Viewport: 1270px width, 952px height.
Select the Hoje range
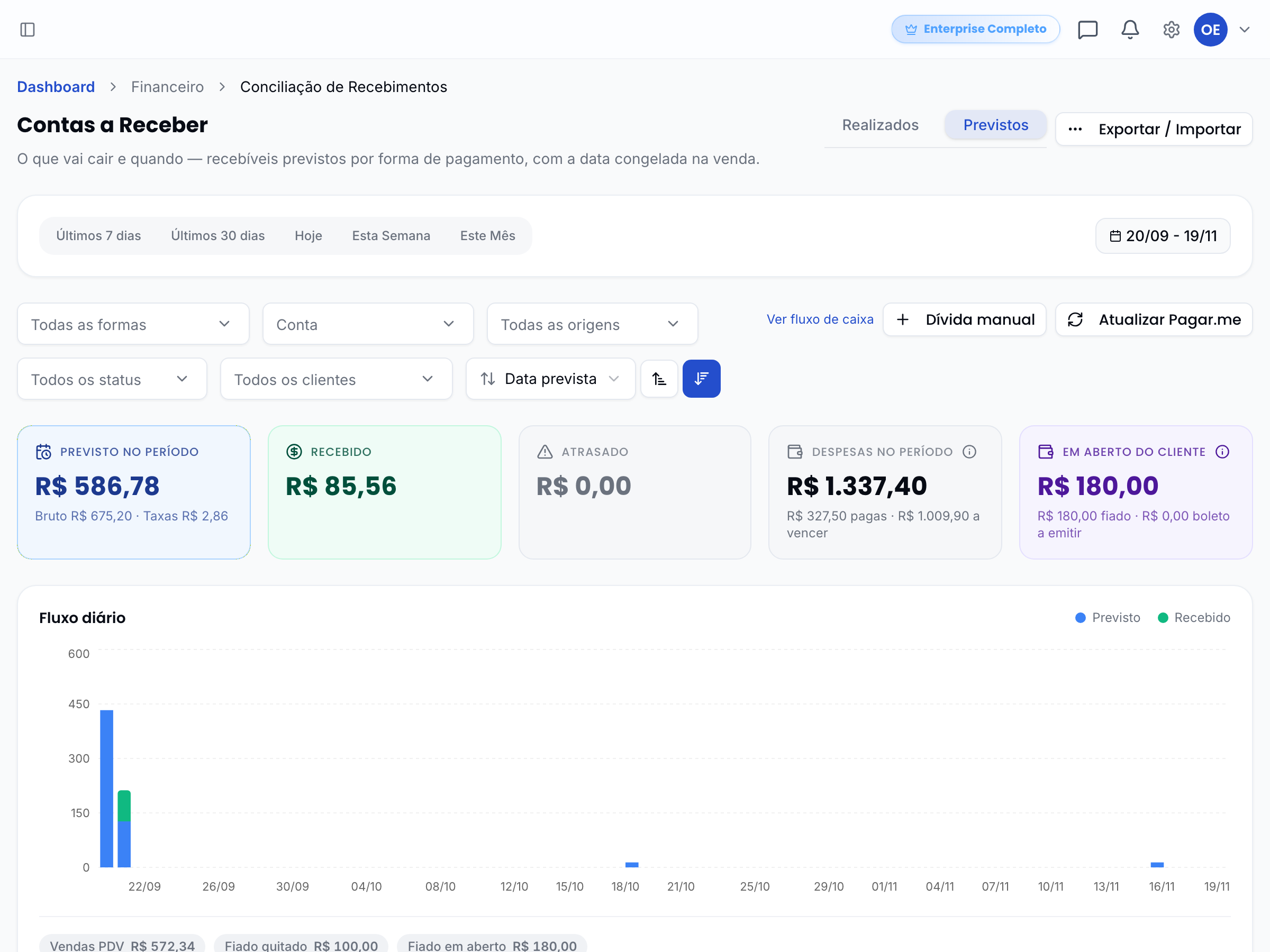point(309,236)
